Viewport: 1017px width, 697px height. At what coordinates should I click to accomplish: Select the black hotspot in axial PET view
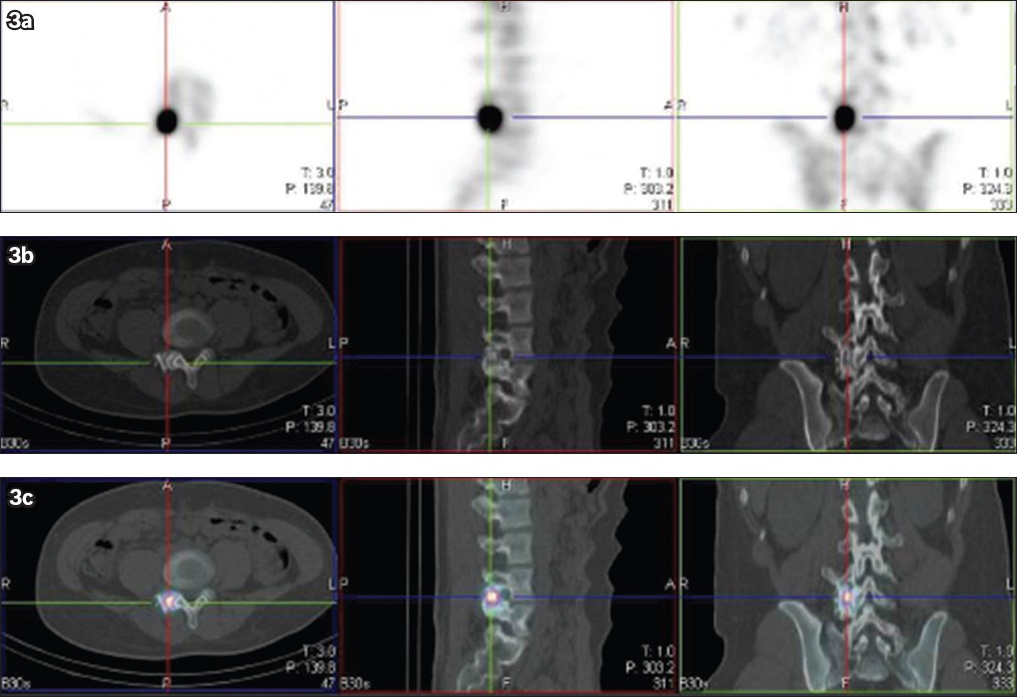167,122
